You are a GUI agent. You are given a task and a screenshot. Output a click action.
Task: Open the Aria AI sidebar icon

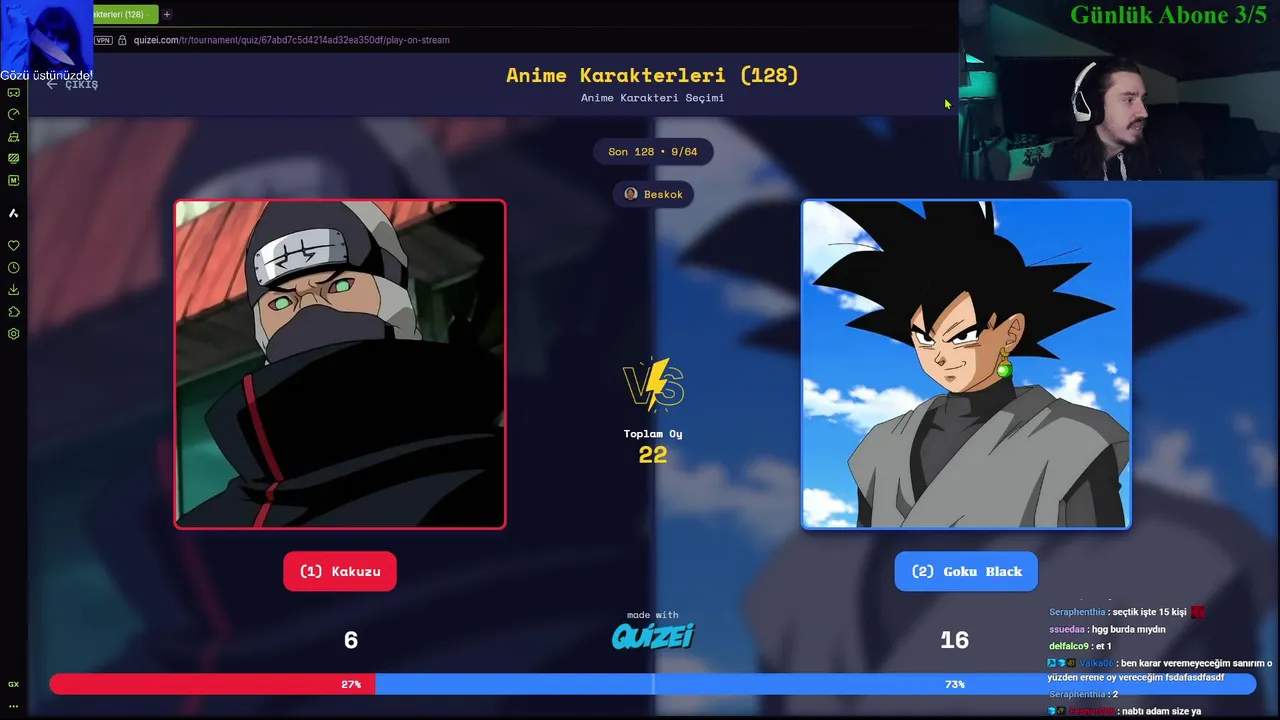[x=14, y=213]
